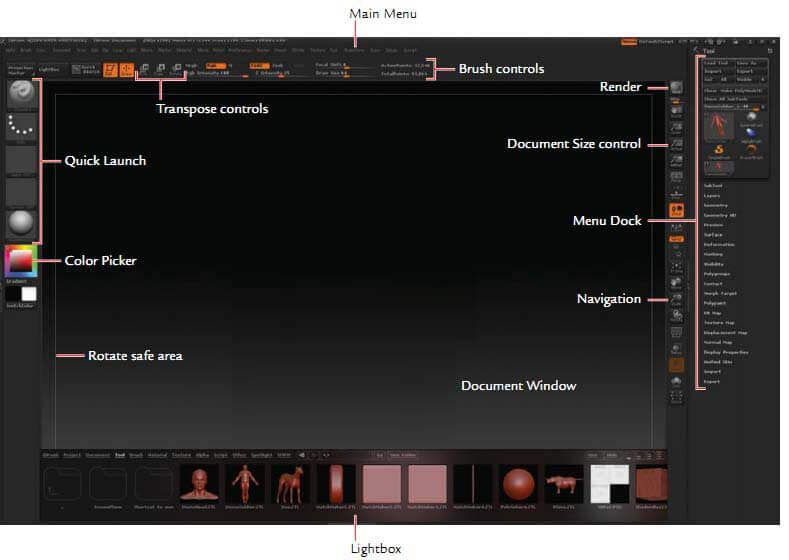Select the SimpleBrush tool thumbnail

click(x=719, y=150)
